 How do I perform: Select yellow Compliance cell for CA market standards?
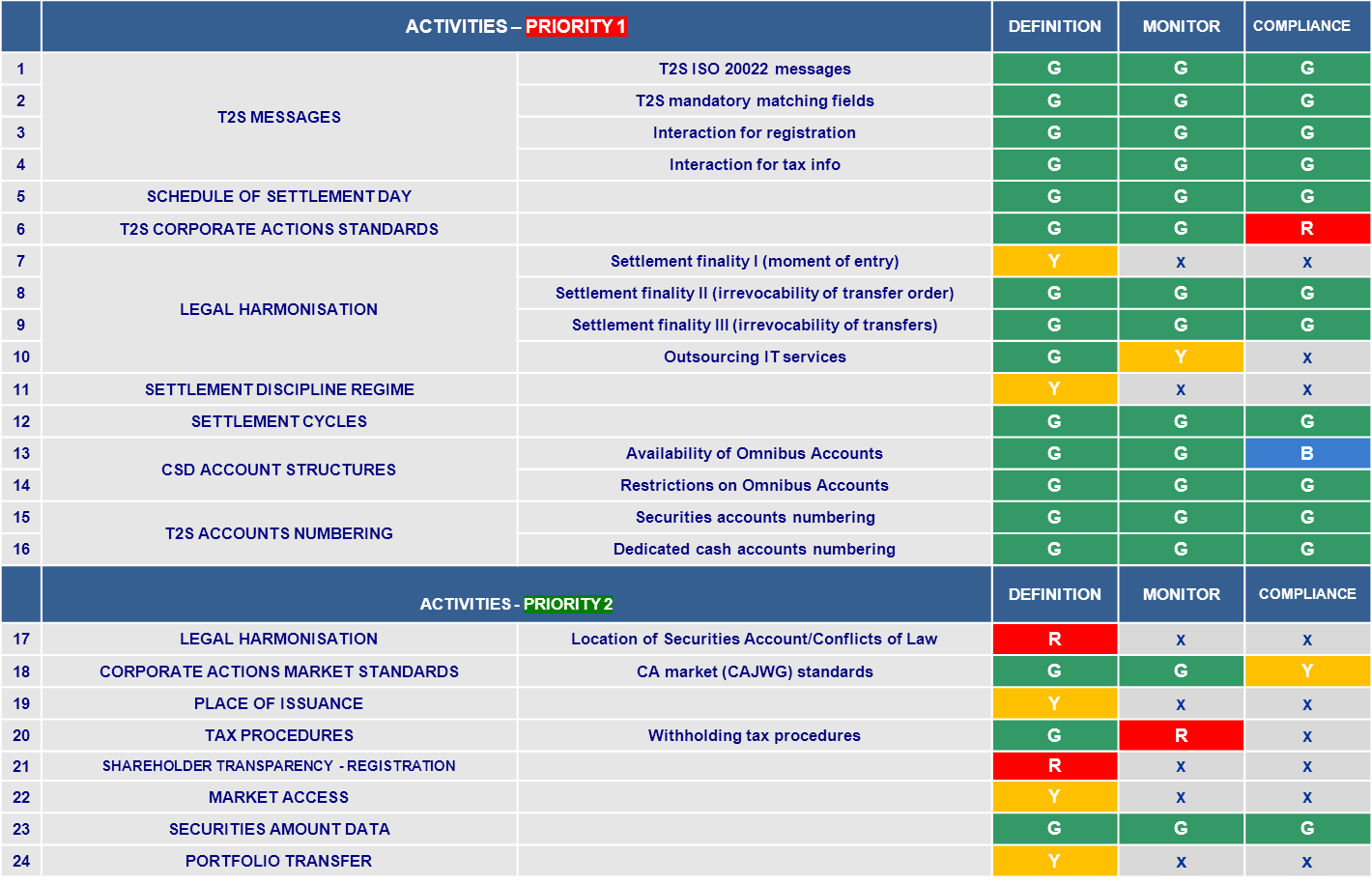[1306, 671]
